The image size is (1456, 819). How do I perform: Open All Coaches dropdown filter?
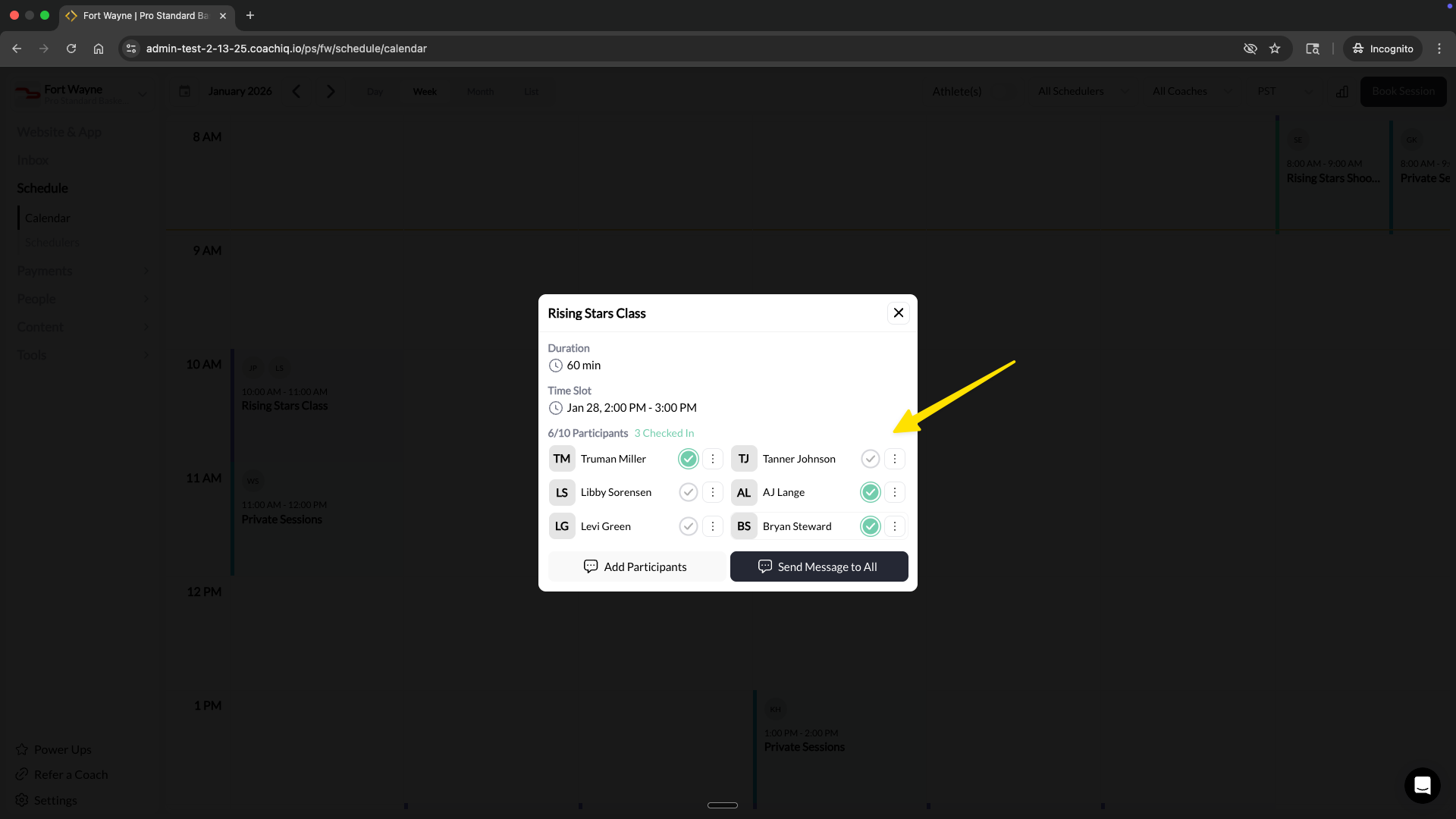click(1191, 91)
